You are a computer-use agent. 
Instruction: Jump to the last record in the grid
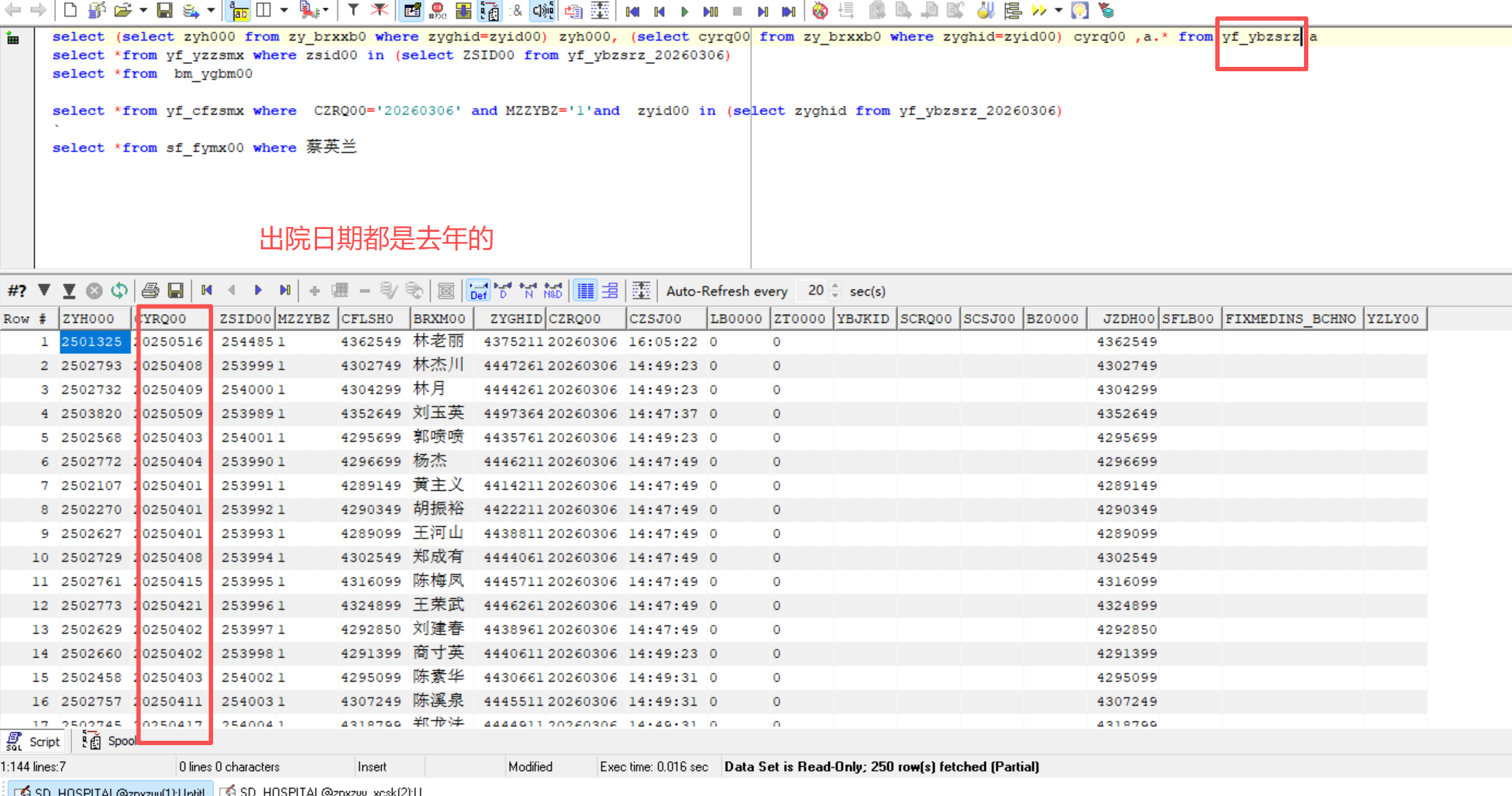[x=284, y=291]
